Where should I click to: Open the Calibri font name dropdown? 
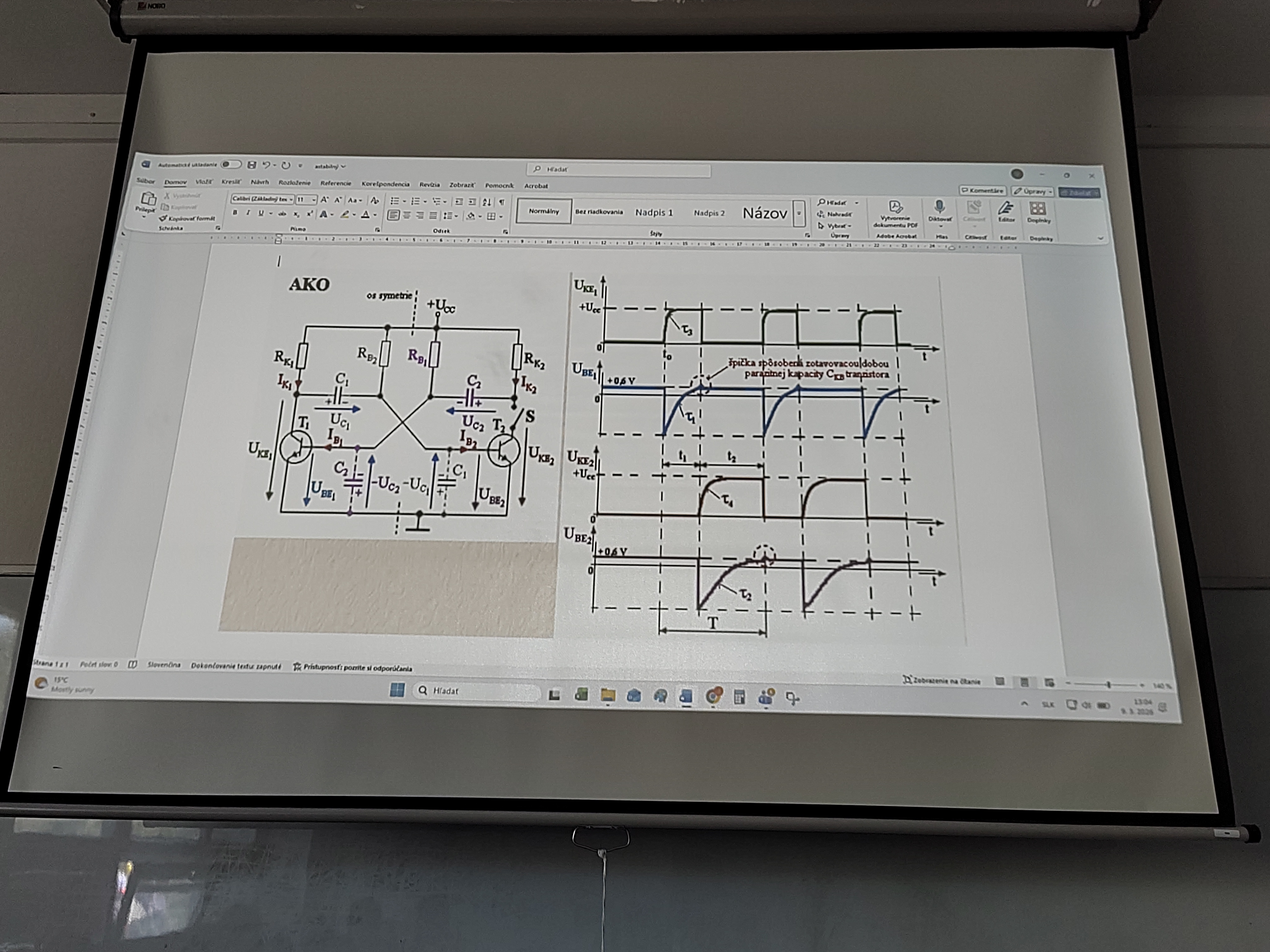click(291, 200)
